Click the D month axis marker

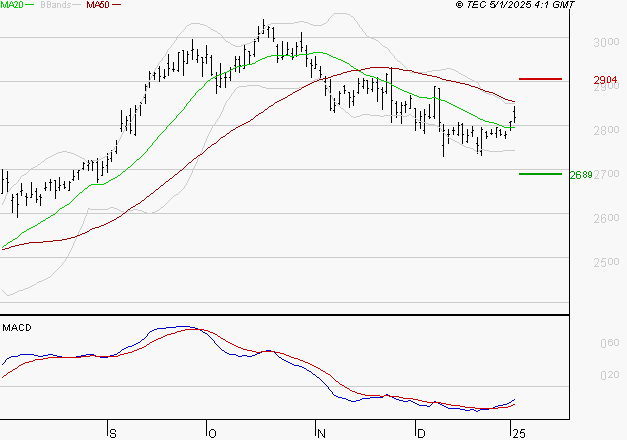pyautogui.click(x=421, y=434)
